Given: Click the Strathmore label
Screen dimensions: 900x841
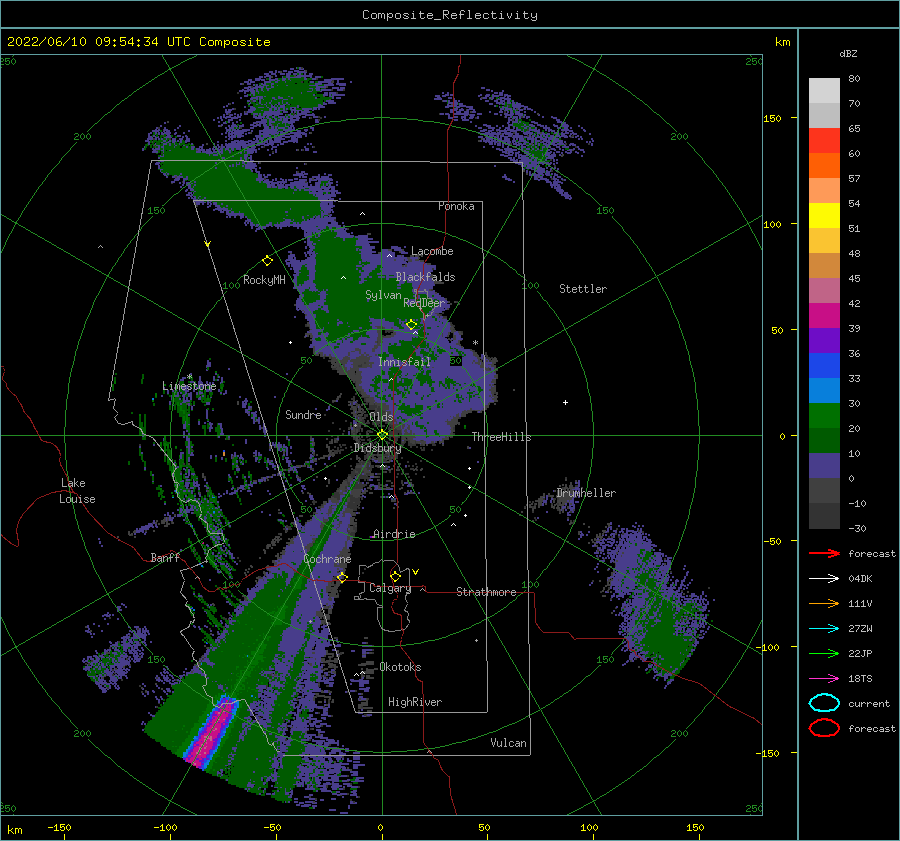Looking at the screenshot, I should coord(486,592).
